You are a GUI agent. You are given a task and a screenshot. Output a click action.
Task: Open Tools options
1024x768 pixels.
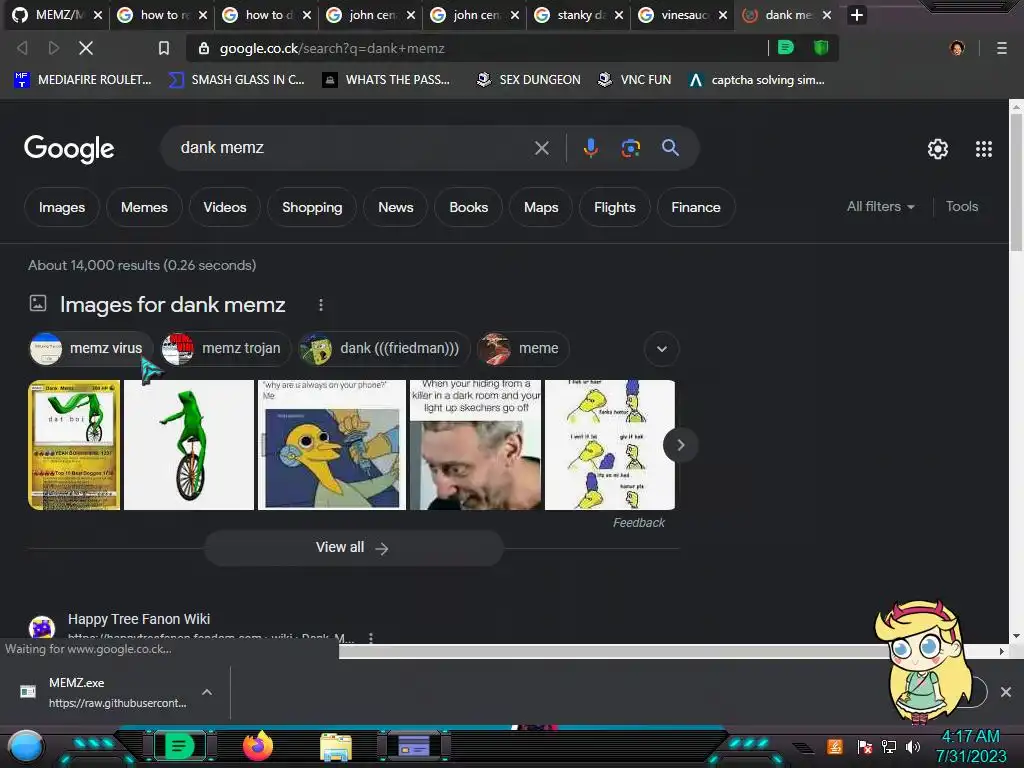tap(962, 206)
